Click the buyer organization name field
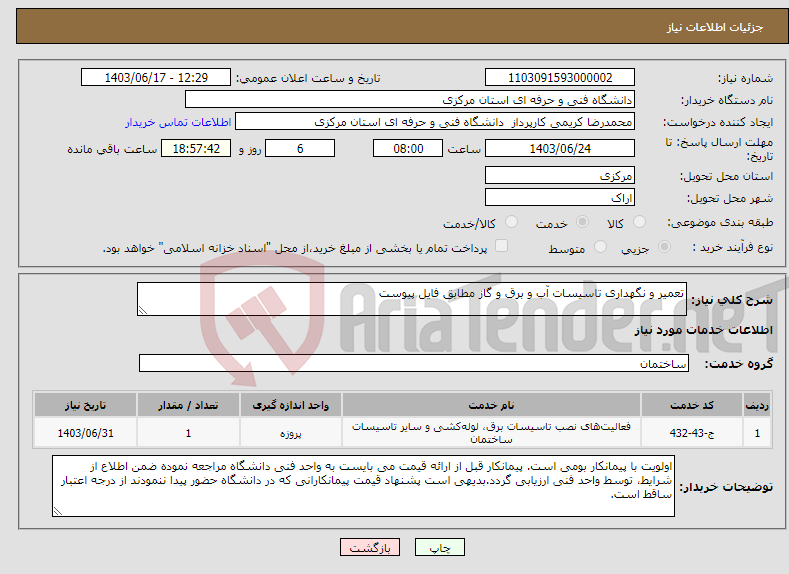 tap(410, 100)
